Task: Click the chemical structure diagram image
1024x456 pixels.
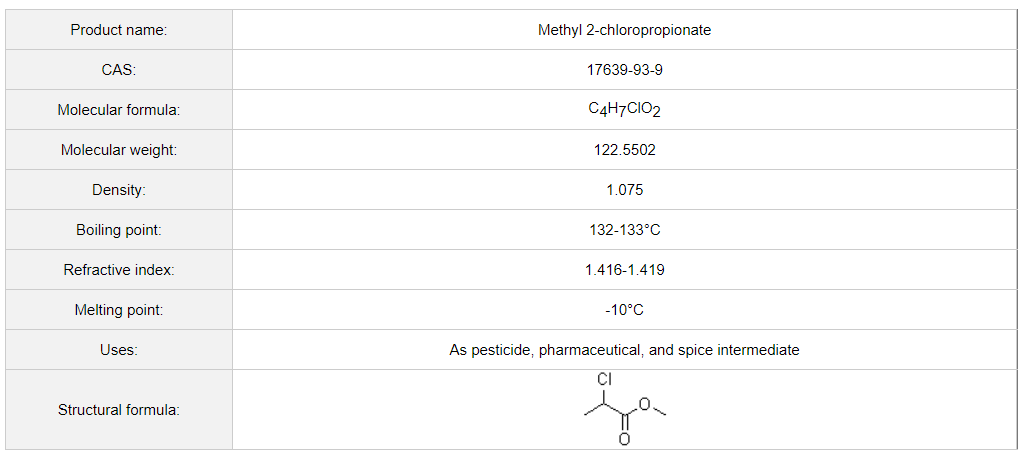Action: point(624,410)
